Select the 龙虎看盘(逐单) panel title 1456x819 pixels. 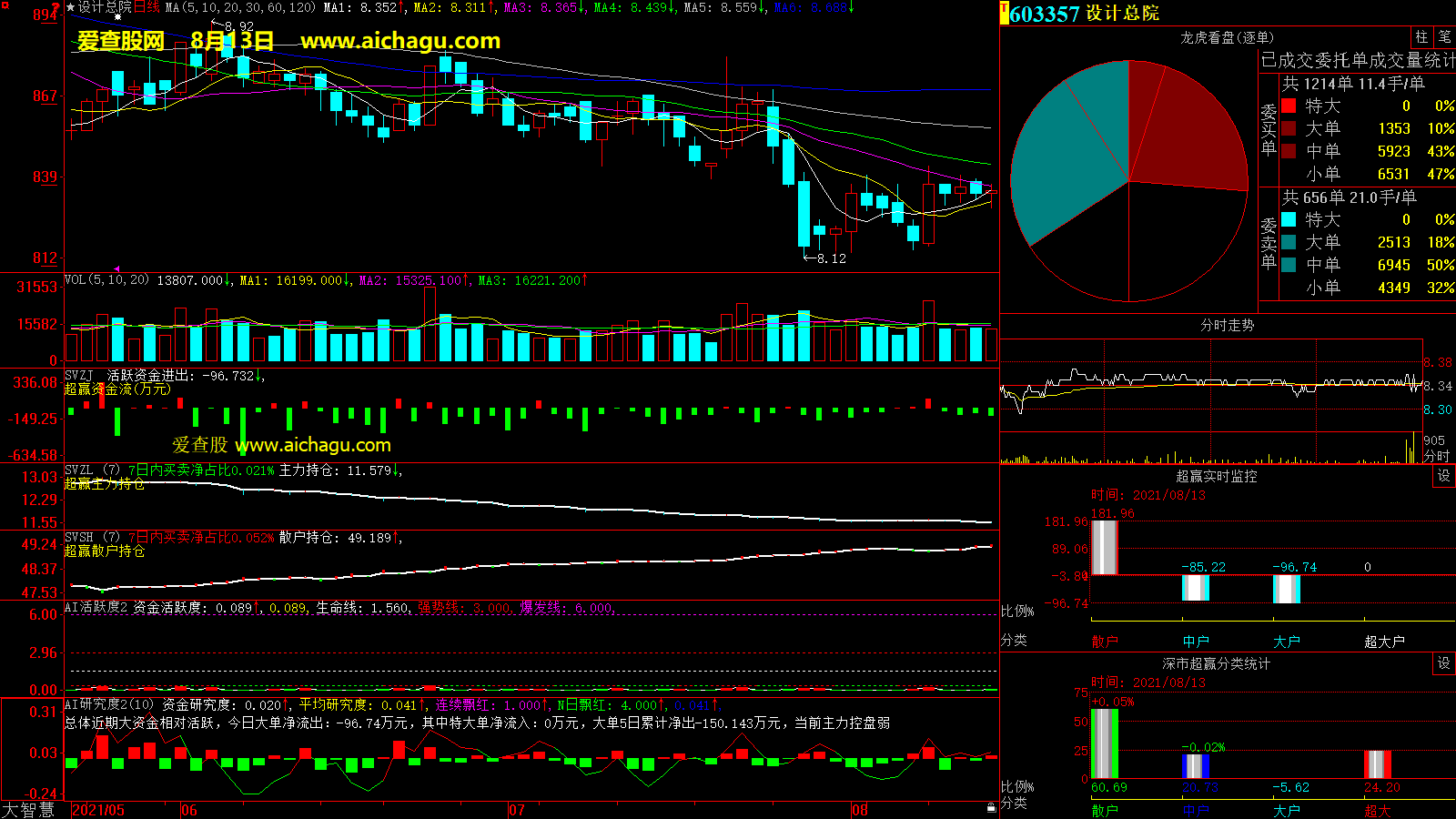1227,37
